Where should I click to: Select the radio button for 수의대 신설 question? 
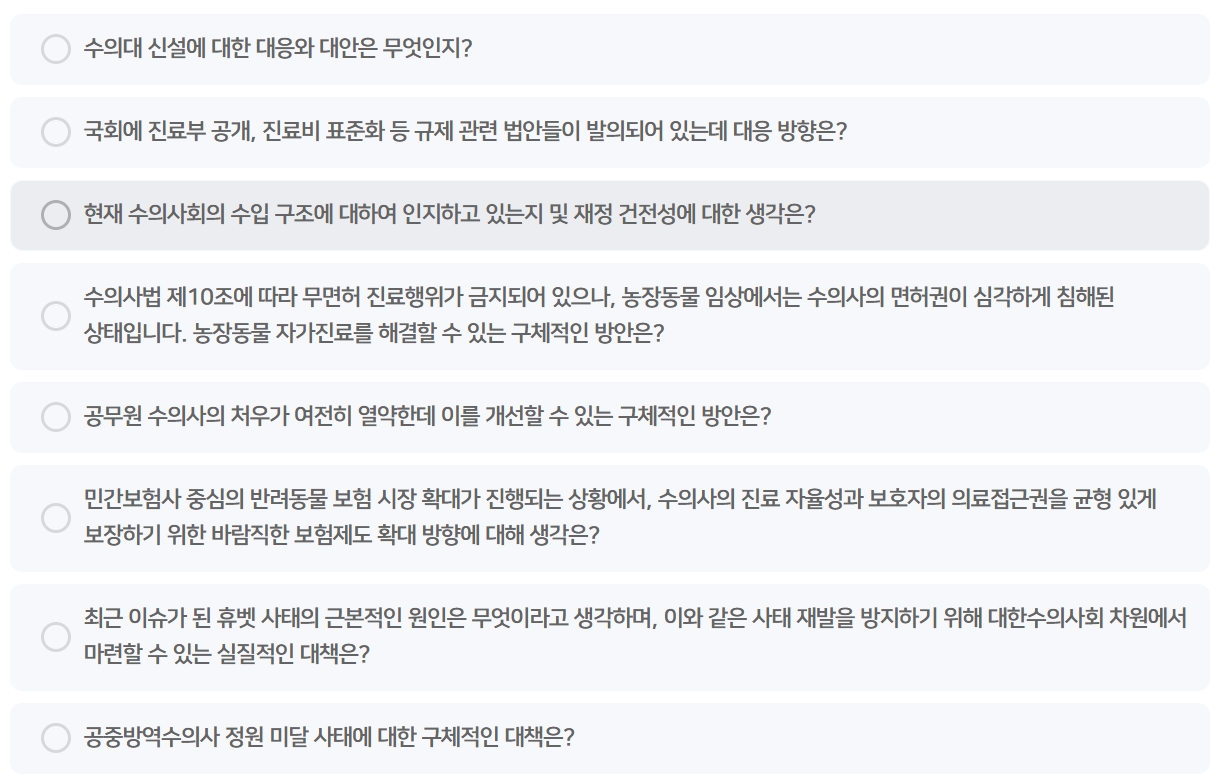(x=56, y=49)
